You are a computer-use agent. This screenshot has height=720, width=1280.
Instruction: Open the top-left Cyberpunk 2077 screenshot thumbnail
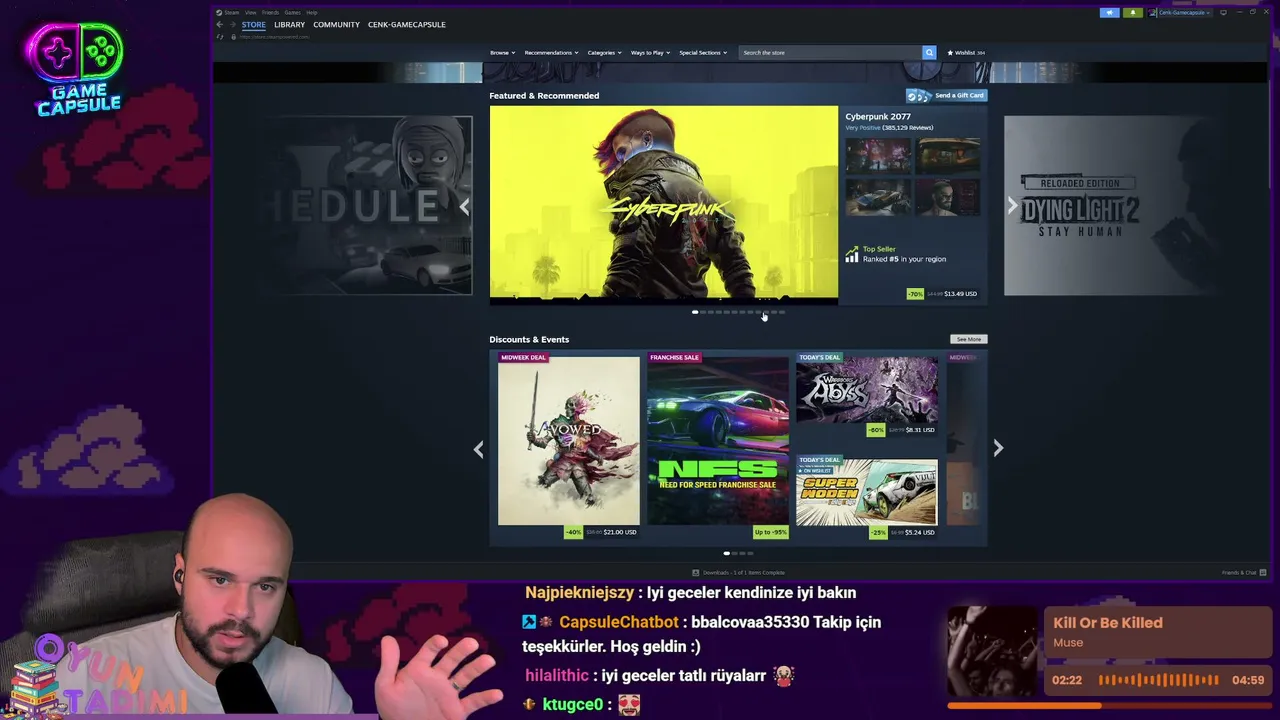pyautogui.click(x=878, y=155)
